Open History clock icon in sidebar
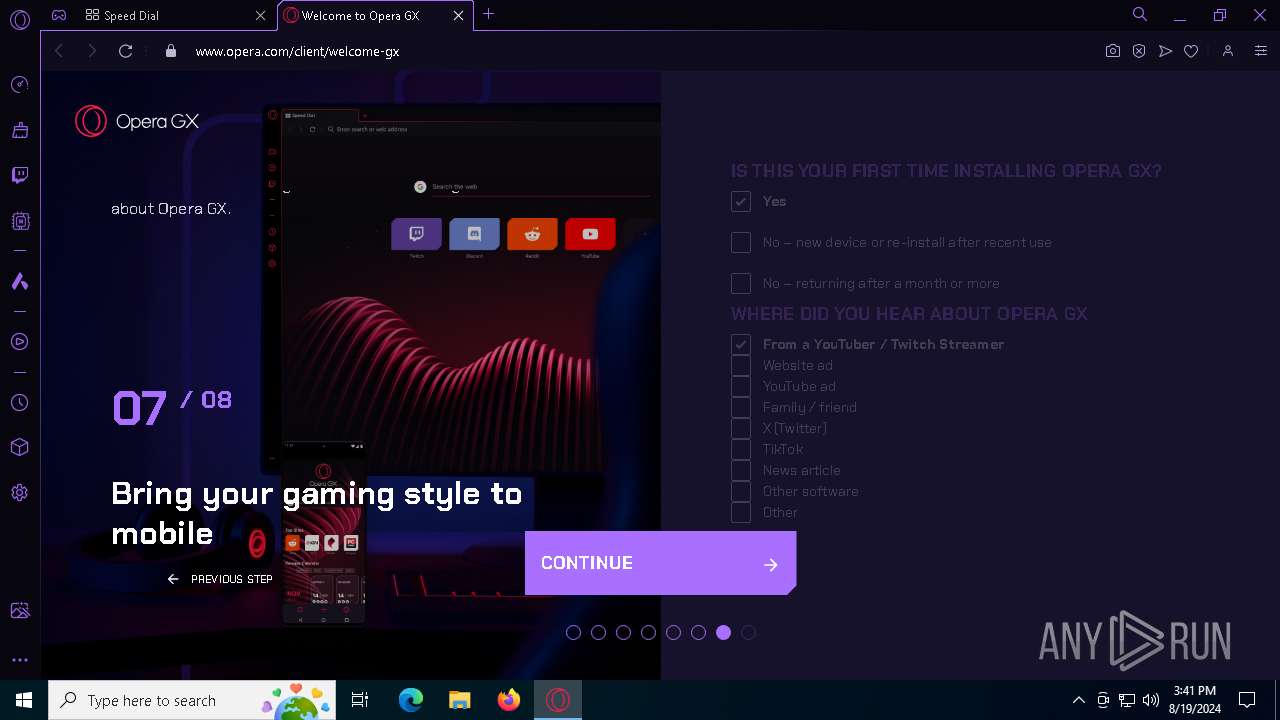The height and width of the screenshot is (720, 1280). (19, 403)
